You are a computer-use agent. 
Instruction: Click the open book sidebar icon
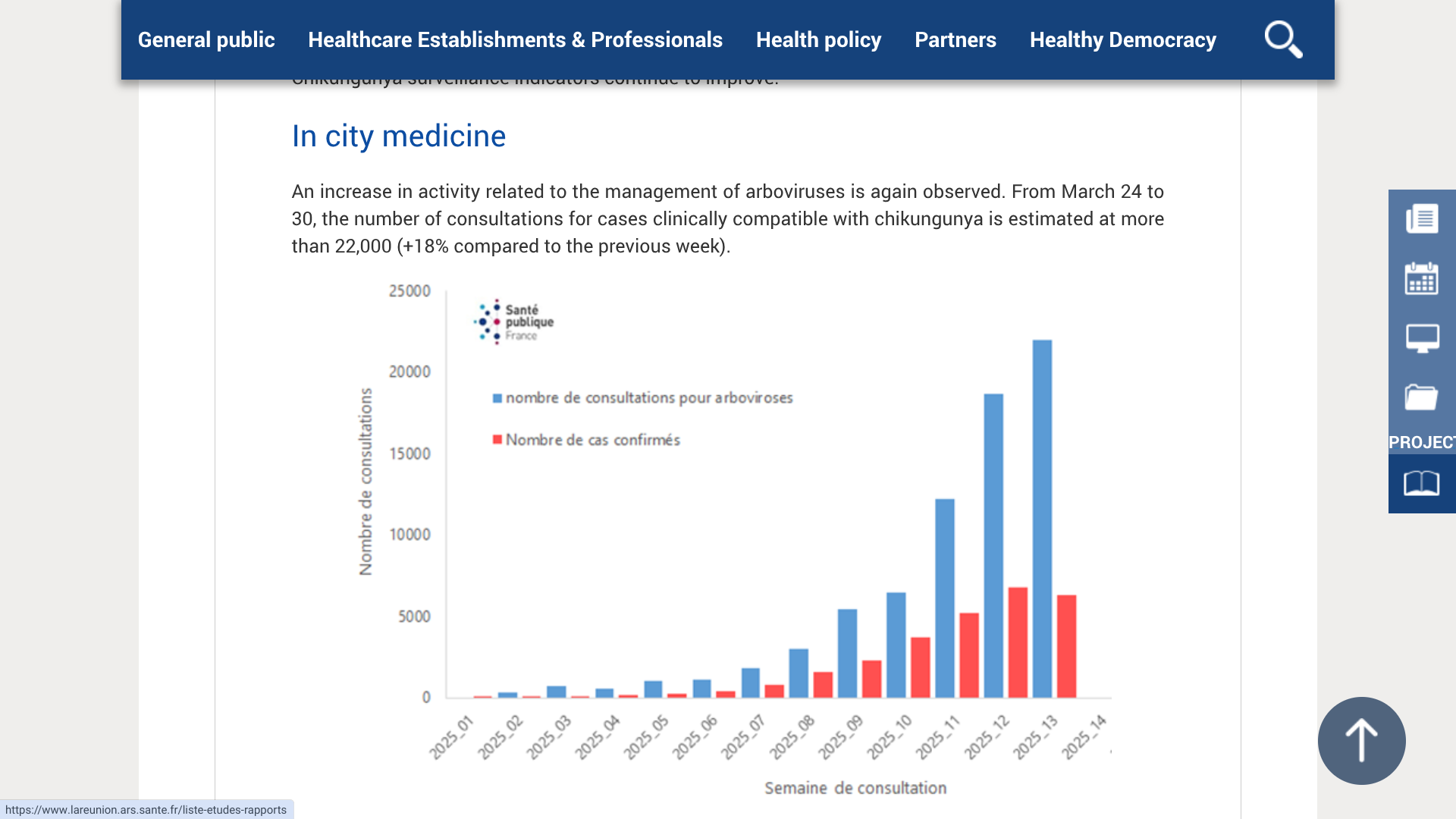[x=1422, y=484]
